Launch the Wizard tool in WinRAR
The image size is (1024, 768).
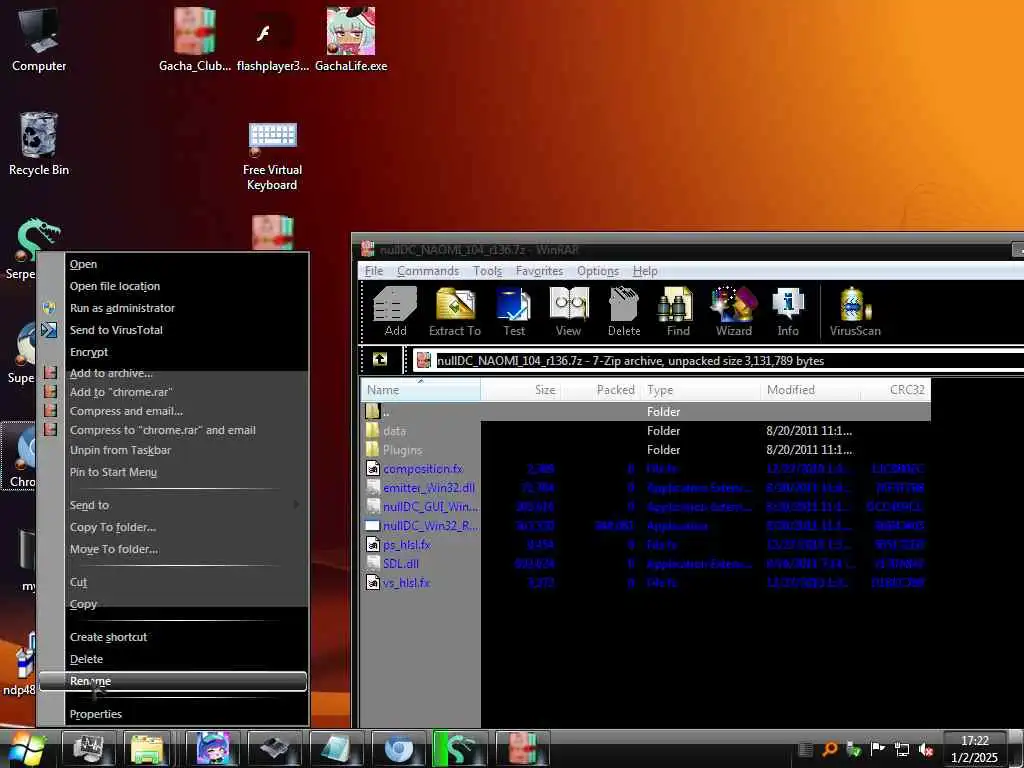pyautogui.click(x=734, y=312)
